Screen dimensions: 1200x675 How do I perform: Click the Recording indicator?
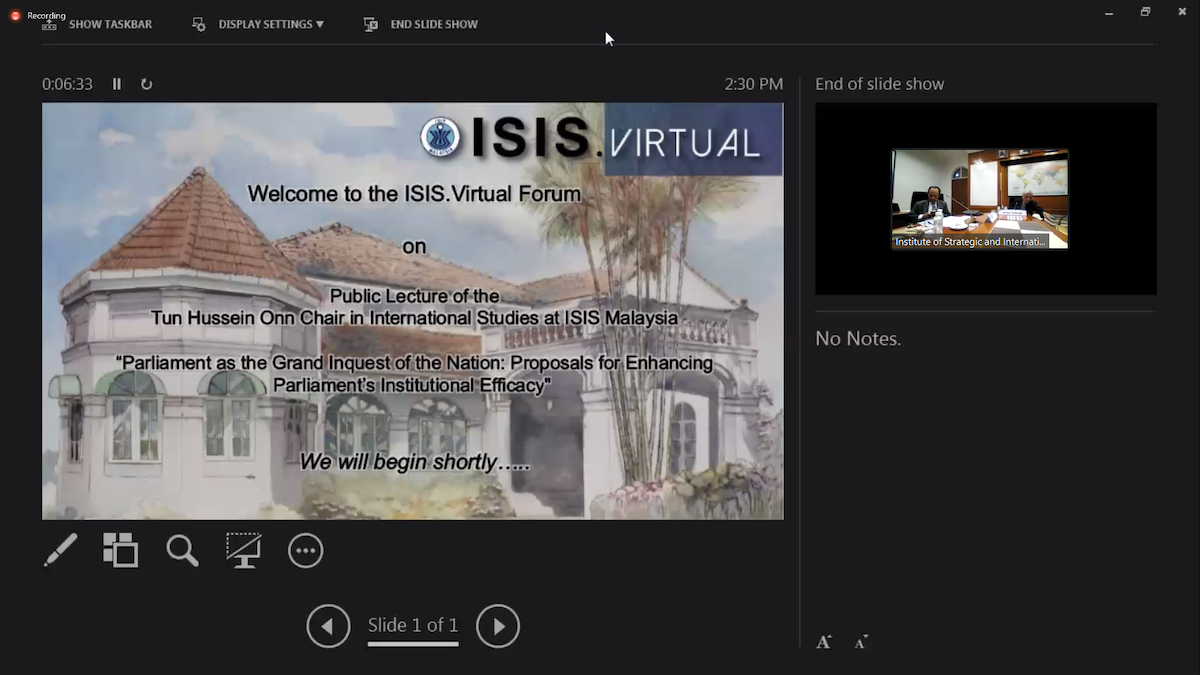[x=38, y=16]
